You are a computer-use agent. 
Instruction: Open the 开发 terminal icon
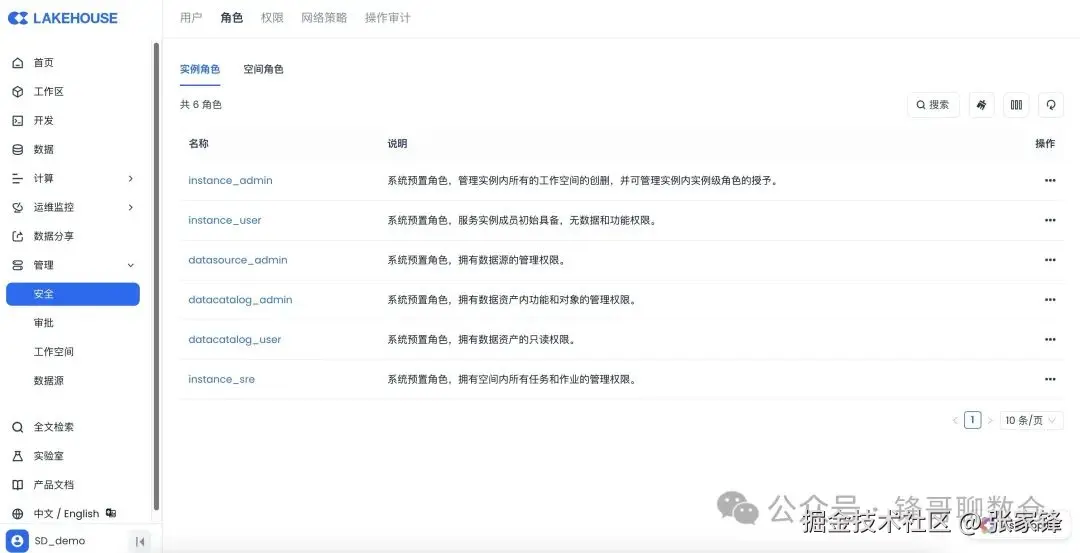tap(18, 121)
